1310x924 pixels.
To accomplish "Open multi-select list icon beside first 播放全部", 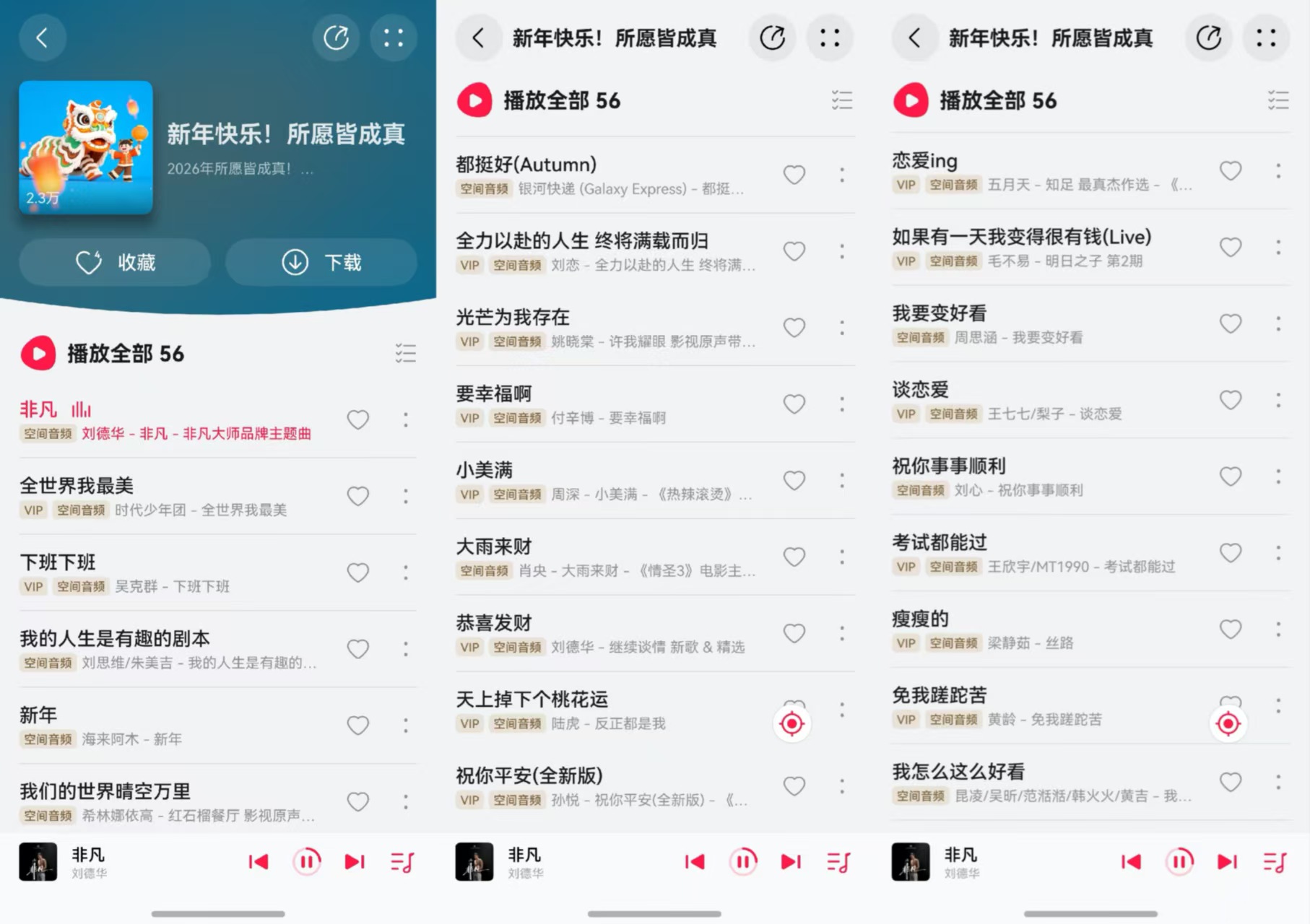I will coord(405,354).
